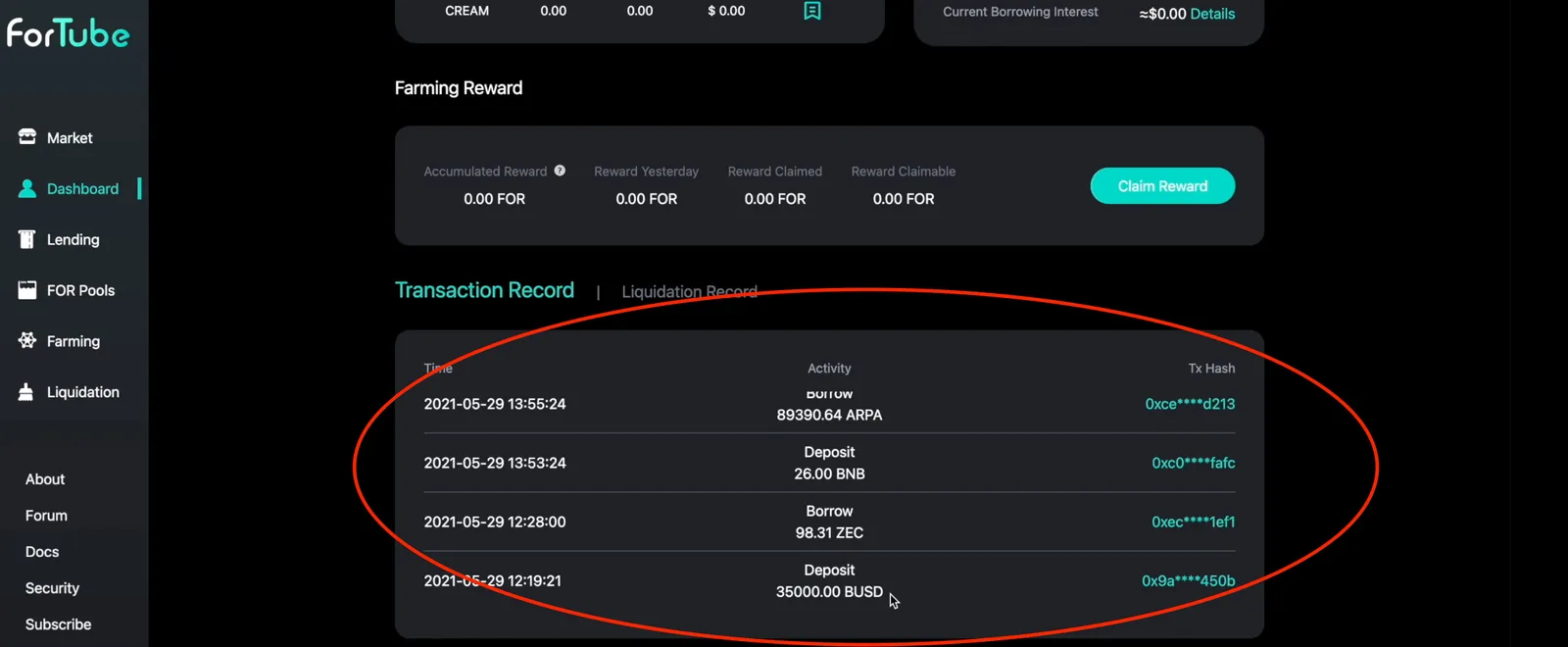Click the Deposit 35000.00 BUSD activity

tap(829, 580)
